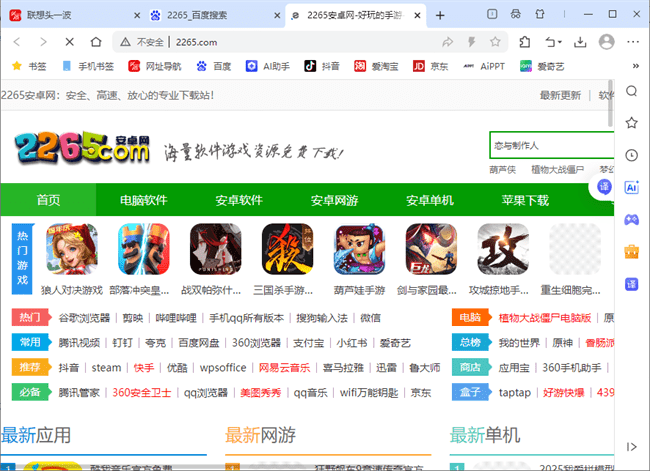
Task: Open the game controller icon in sidebar
Action: [631, 219]
